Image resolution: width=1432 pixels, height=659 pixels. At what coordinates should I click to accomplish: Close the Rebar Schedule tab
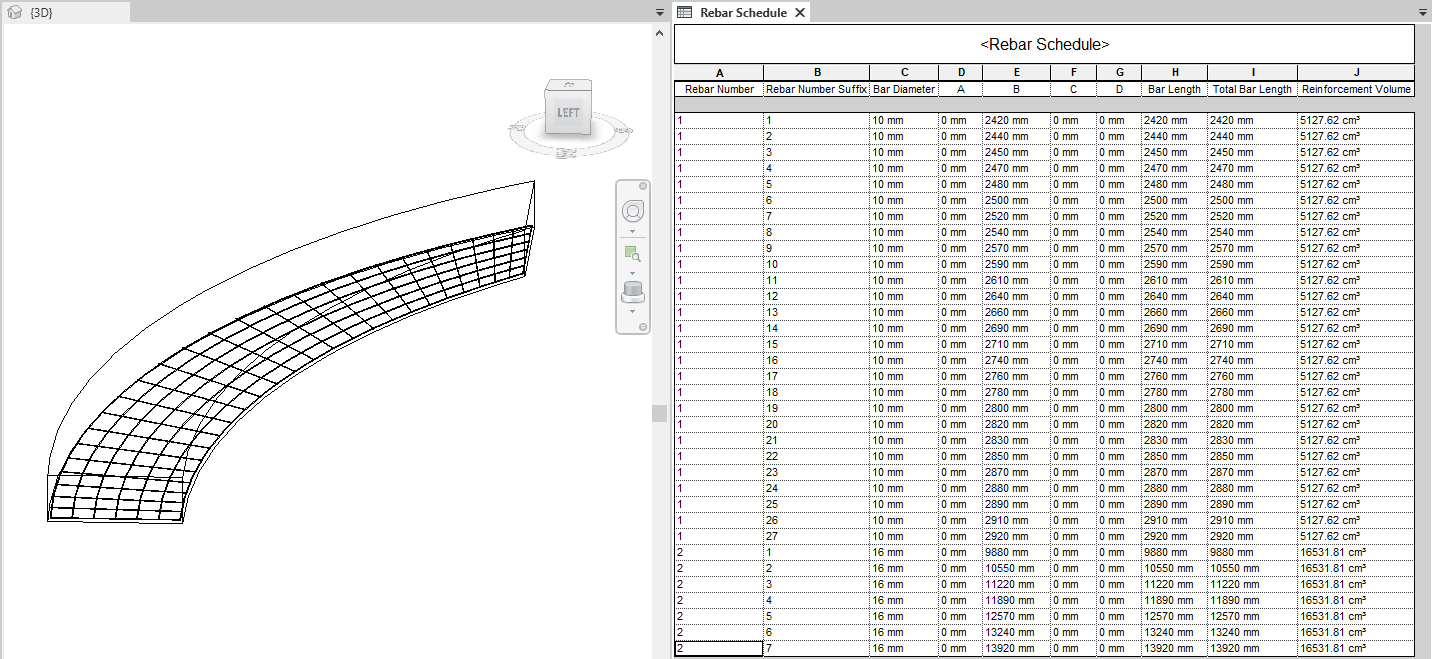coord(799,12)
